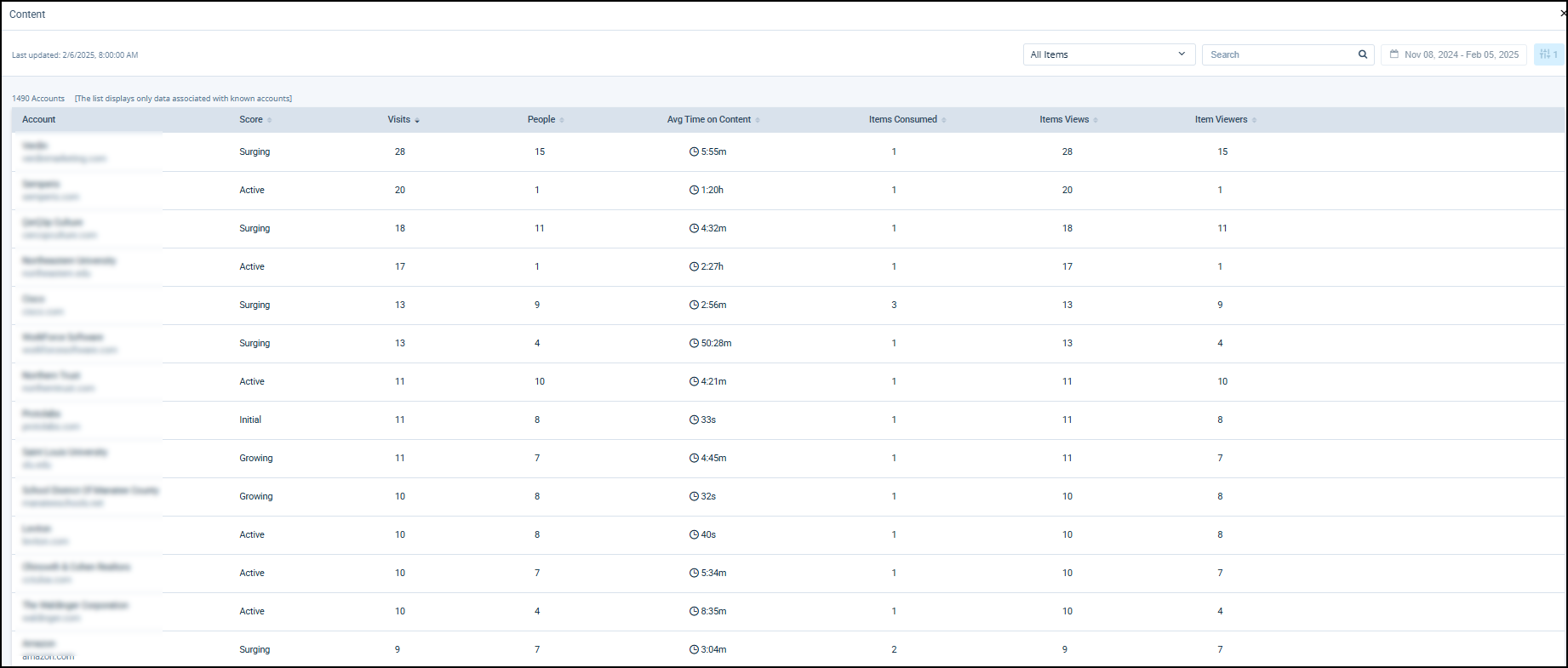The width and height of the screenshot is (1568, 668).
Task: Click sort icon beside Avg Time on Content
Action: pos(758,120)
